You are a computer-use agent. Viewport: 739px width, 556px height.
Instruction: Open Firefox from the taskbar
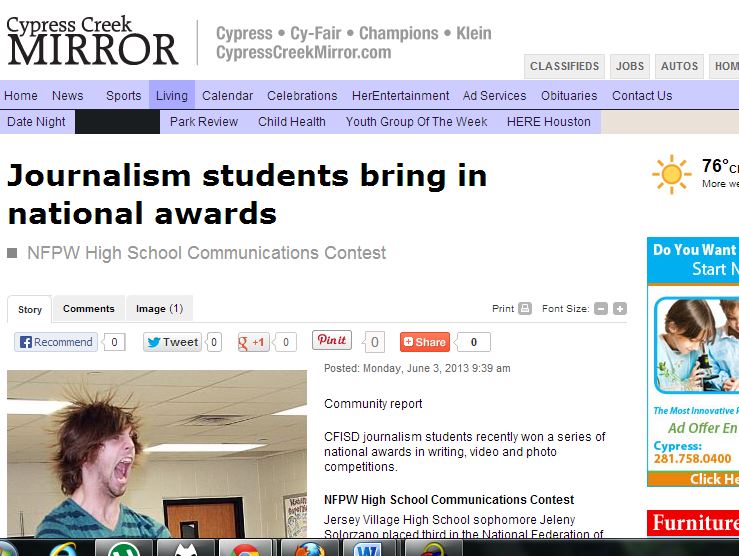[309, 548]
